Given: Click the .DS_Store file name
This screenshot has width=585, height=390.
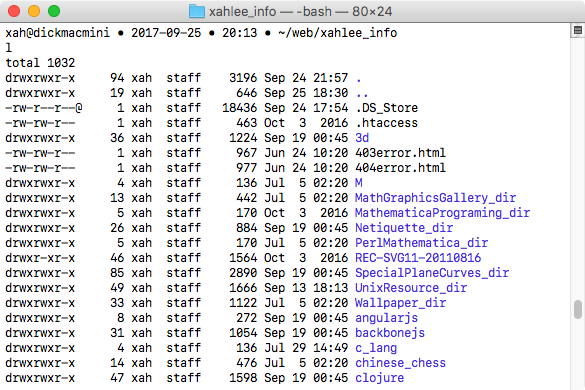Looking at the screenshot, I should pos(387,108).
